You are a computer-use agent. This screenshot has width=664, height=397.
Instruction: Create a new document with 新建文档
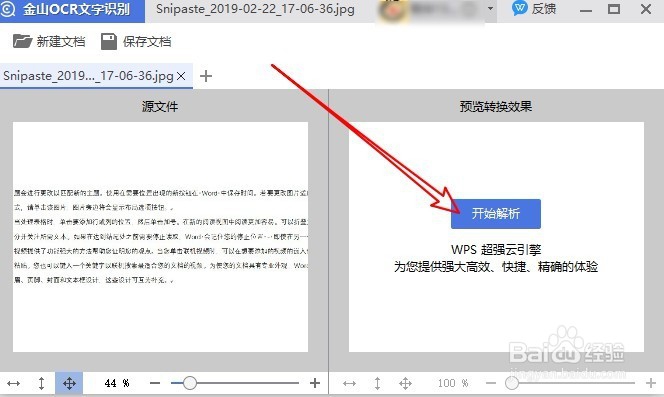[49, 42]
